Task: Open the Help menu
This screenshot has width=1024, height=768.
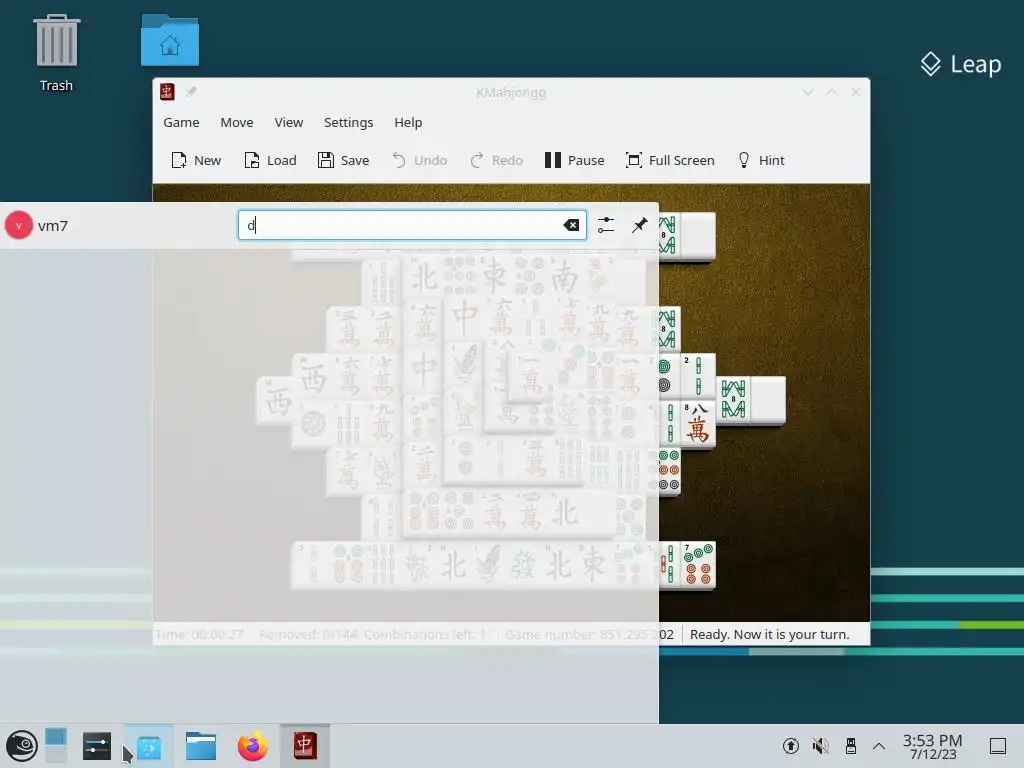Action: (408, 122)
